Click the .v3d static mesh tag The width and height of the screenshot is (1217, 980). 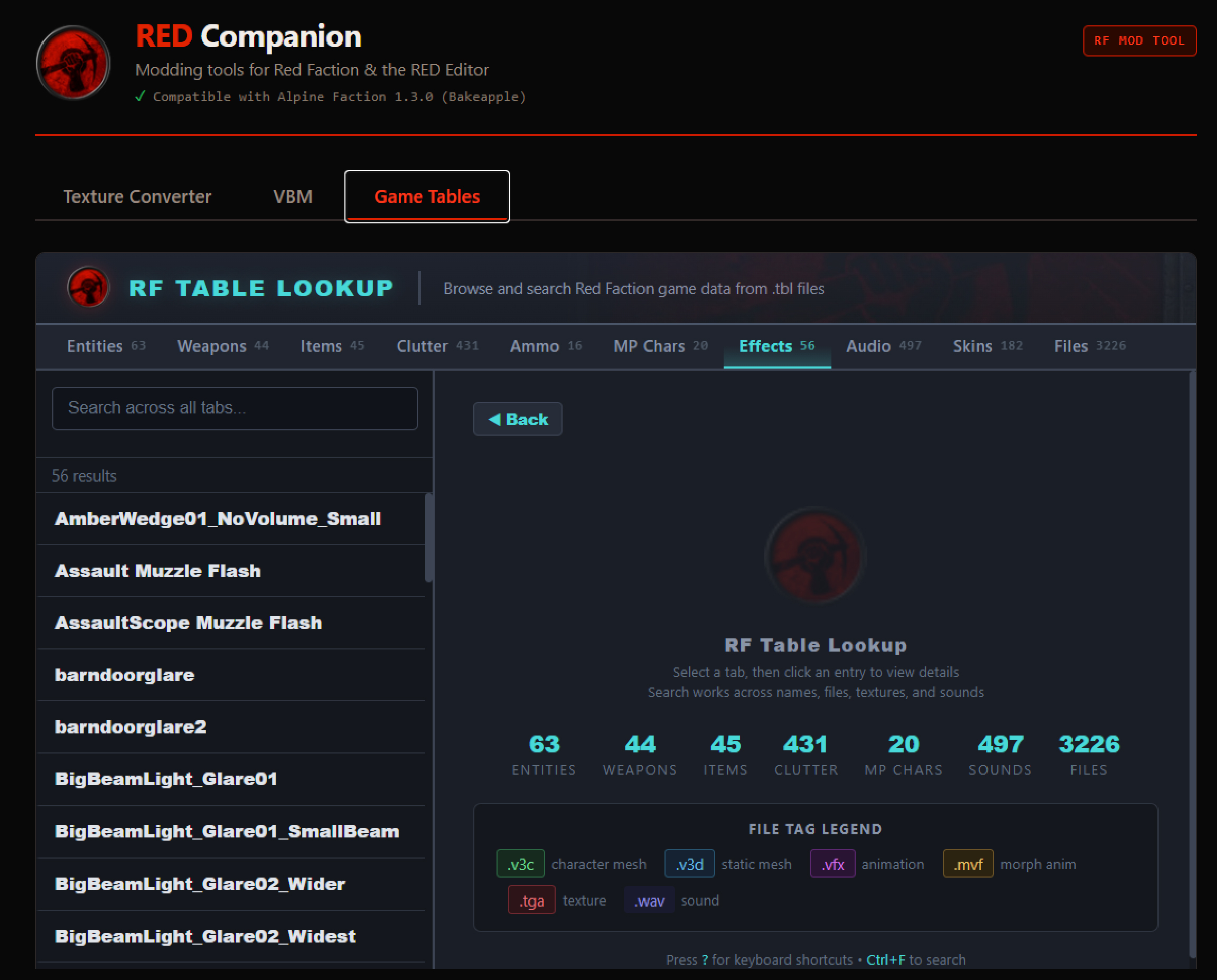tap(689, 864)
